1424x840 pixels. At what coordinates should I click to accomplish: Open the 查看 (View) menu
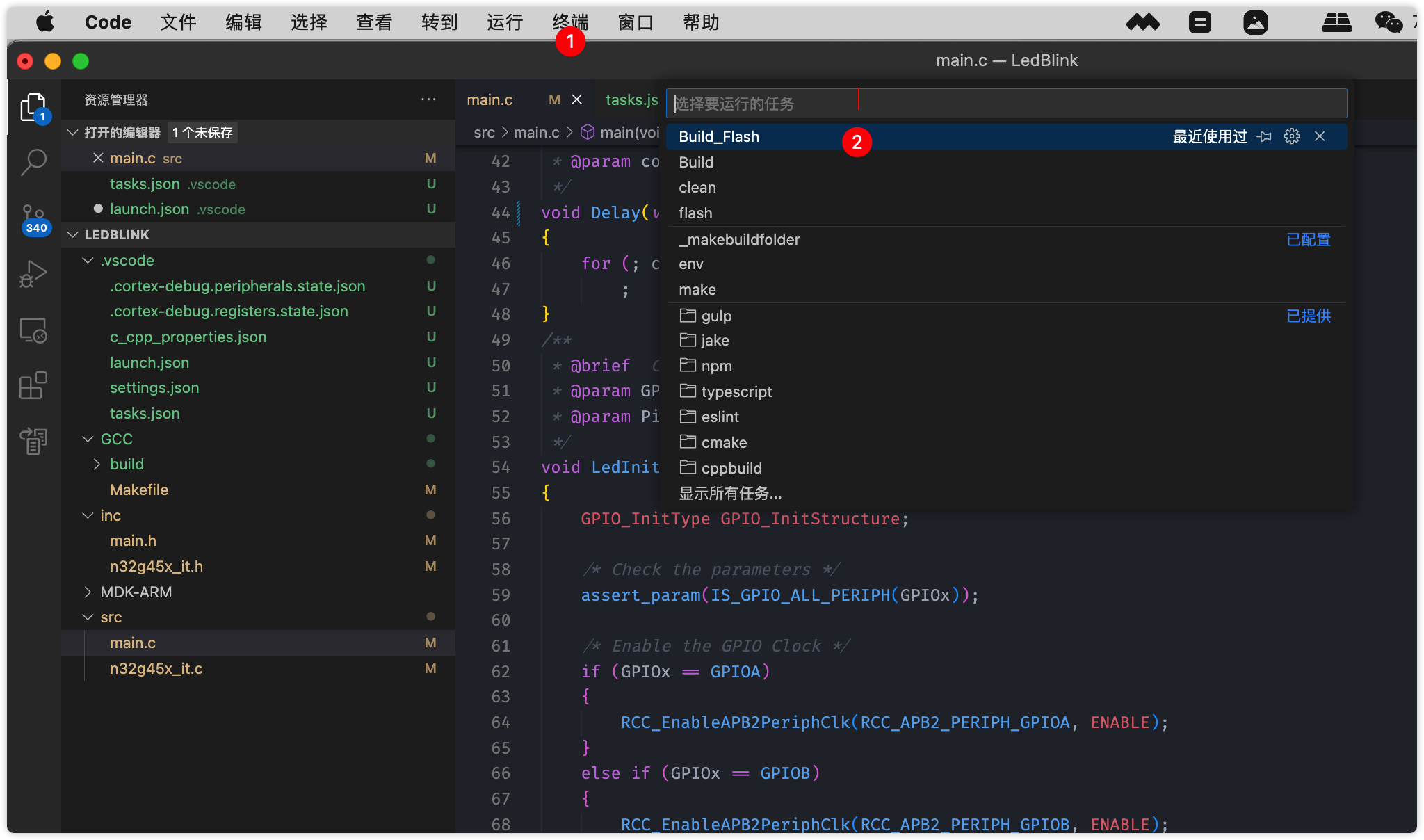374,22
